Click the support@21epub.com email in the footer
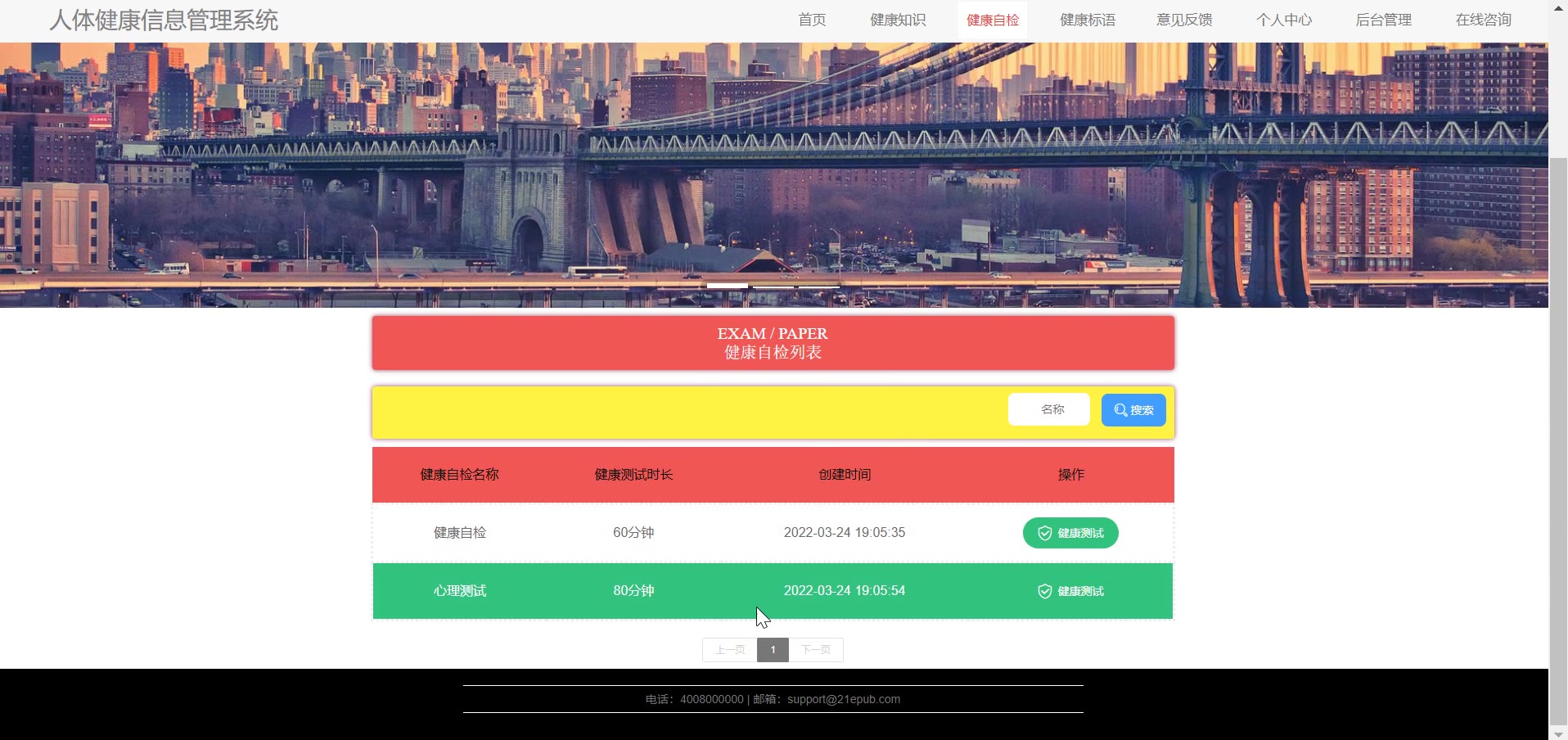 pyautogui.click(x=844, y=700)
